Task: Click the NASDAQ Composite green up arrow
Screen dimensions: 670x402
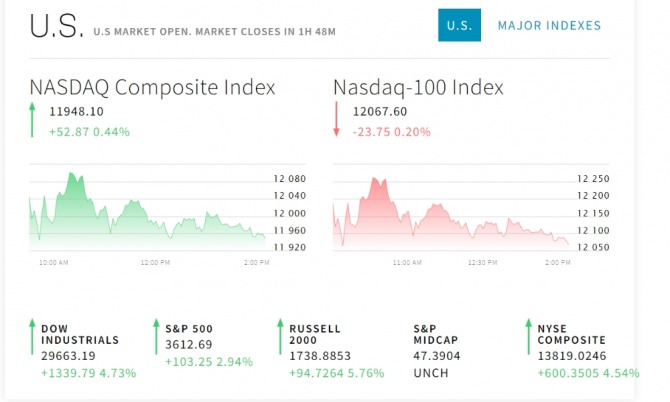Action: coord(32,120)
